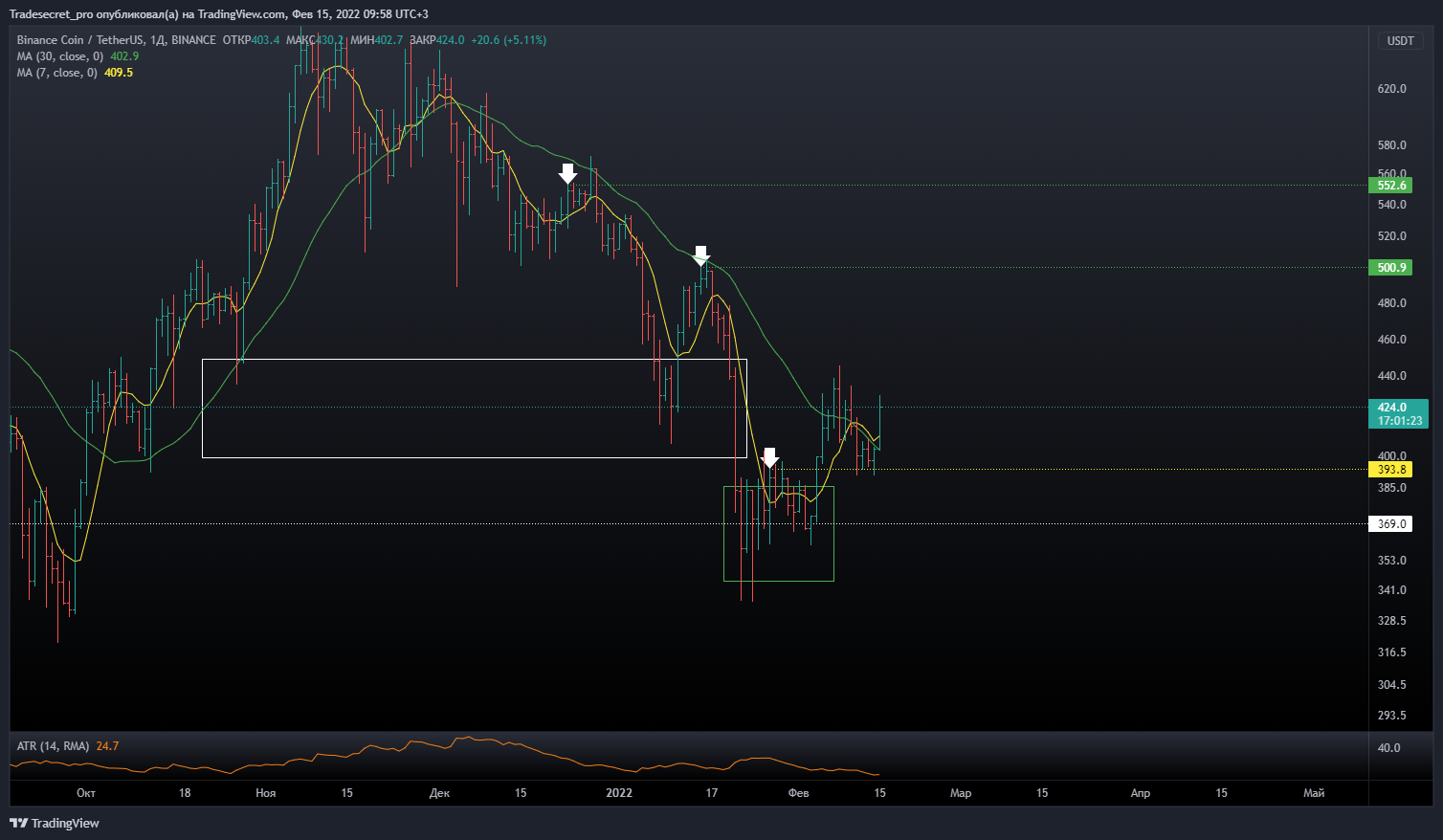Click the 2022 year label on time axis
The height and width of the screenshot is (840, 1443).
619,793
